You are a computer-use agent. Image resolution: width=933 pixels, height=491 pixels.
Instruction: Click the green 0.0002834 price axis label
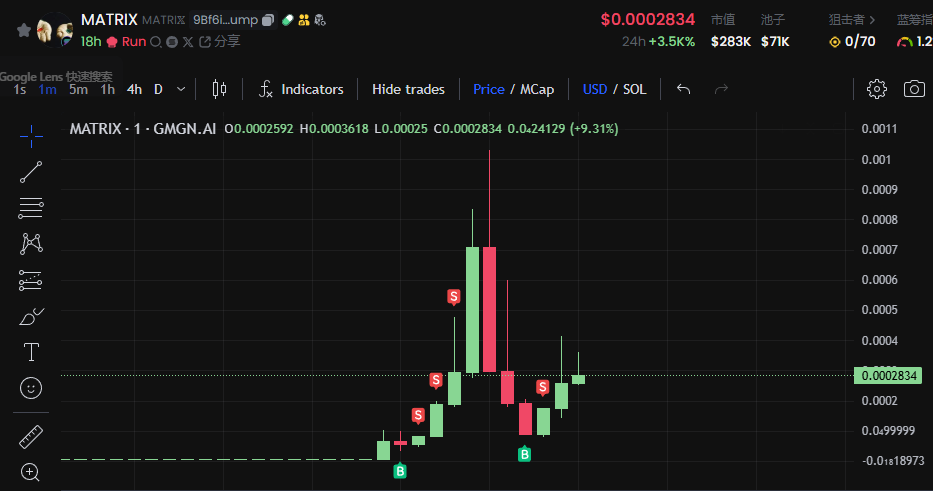888,376
